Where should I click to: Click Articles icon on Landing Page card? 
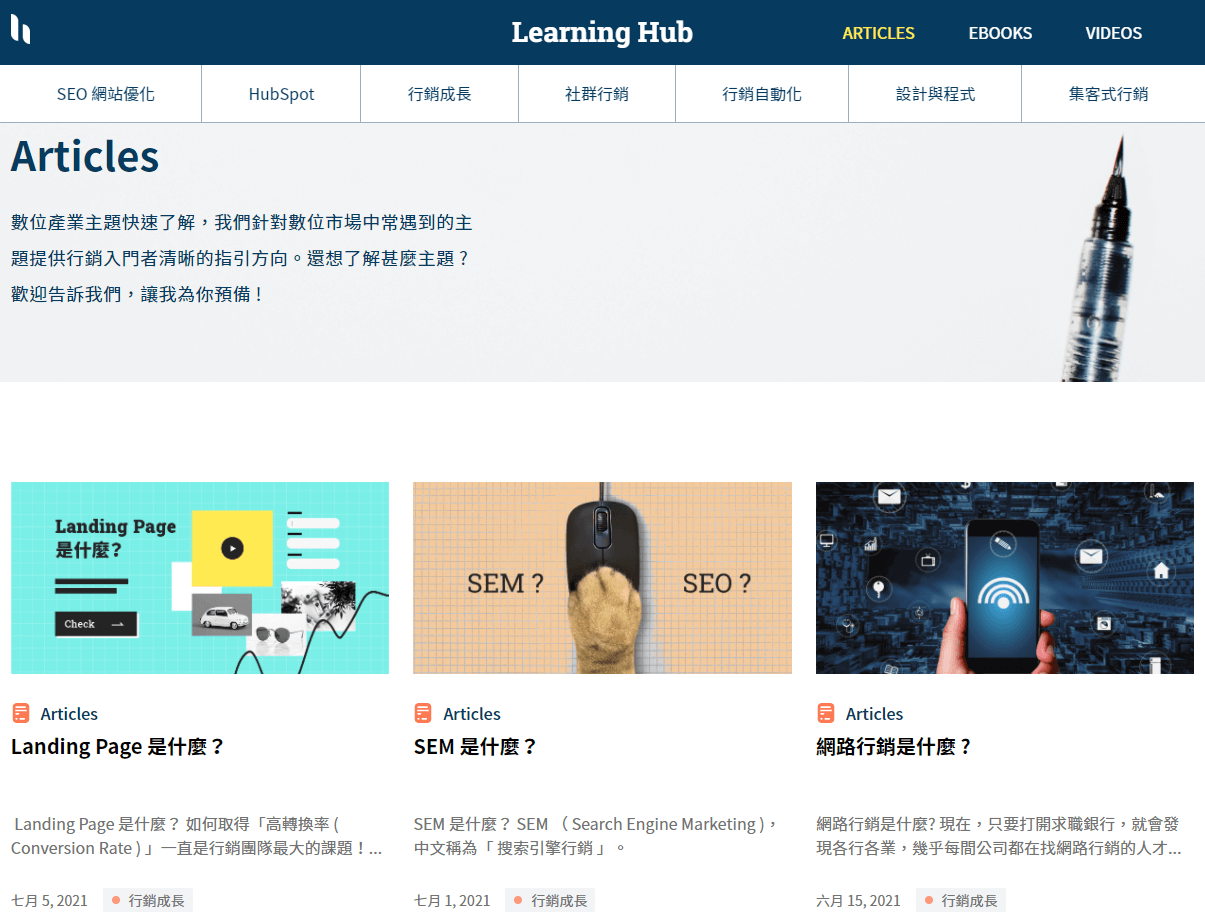20,713
